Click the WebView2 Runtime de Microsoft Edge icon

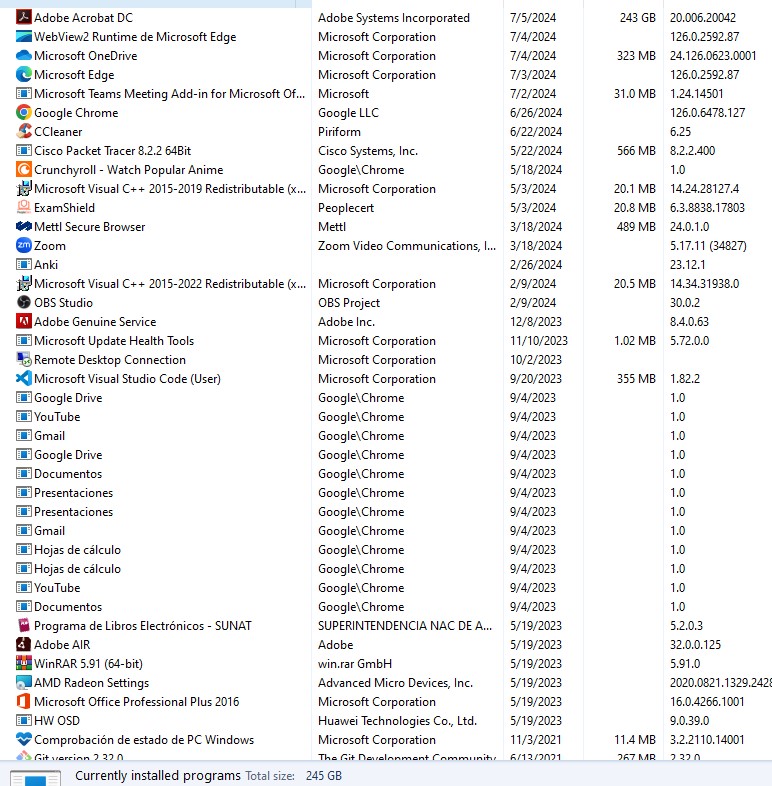coord(24,37)
